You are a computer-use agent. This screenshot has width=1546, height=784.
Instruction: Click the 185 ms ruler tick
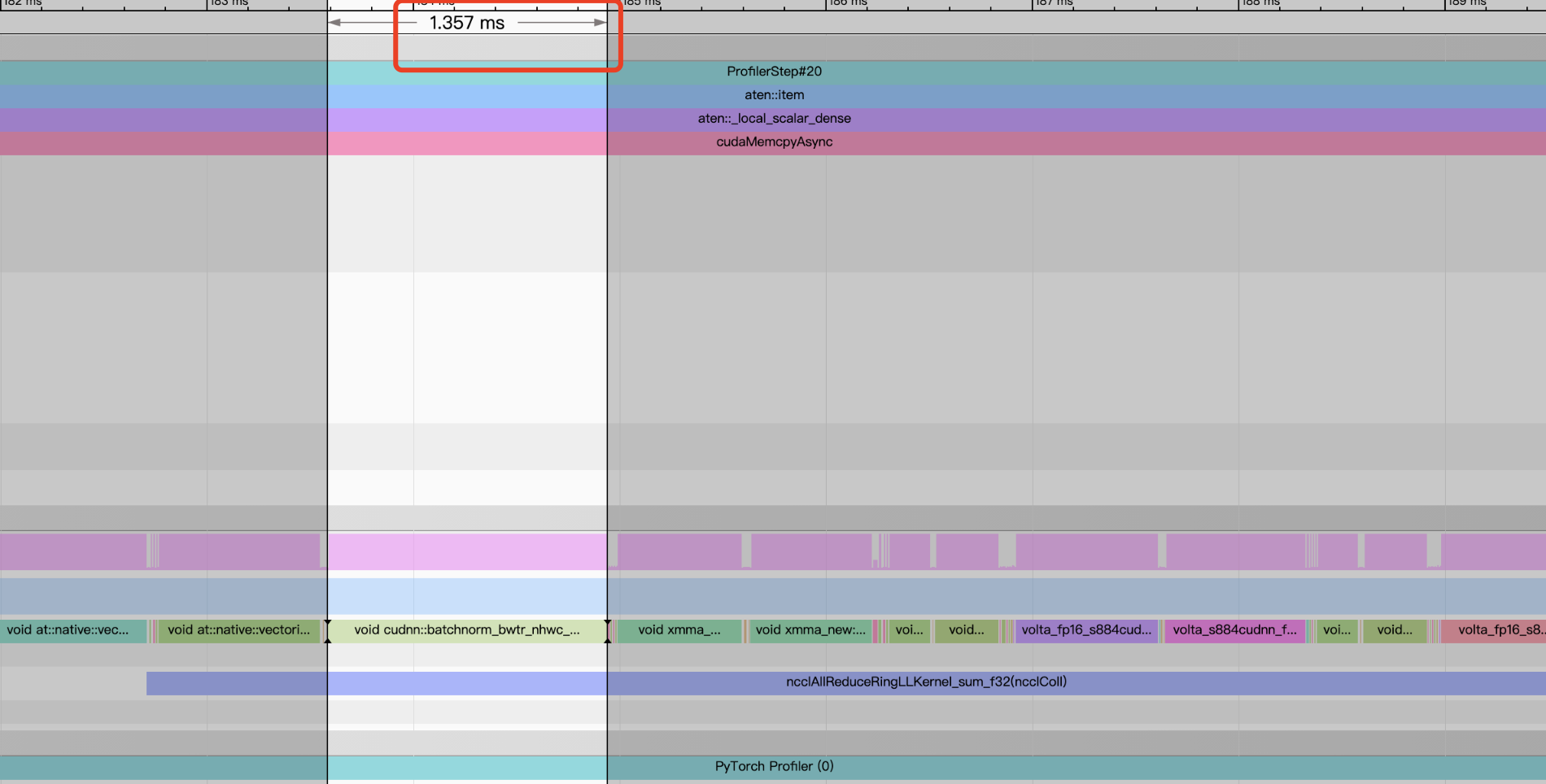click(623, 3)
